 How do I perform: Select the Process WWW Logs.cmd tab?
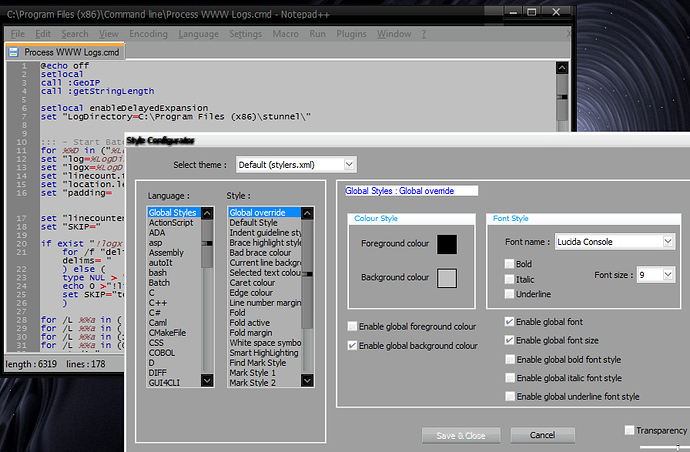[x=65, y=52]
